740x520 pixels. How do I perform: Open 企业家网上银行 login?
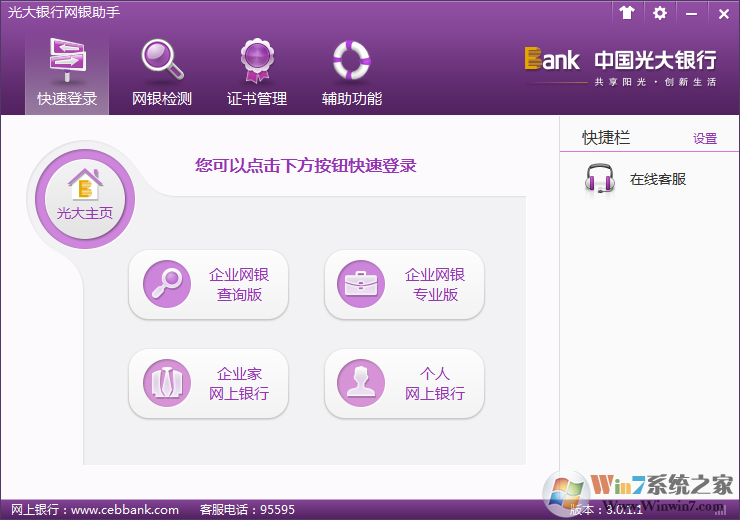[x=208, y=383]
